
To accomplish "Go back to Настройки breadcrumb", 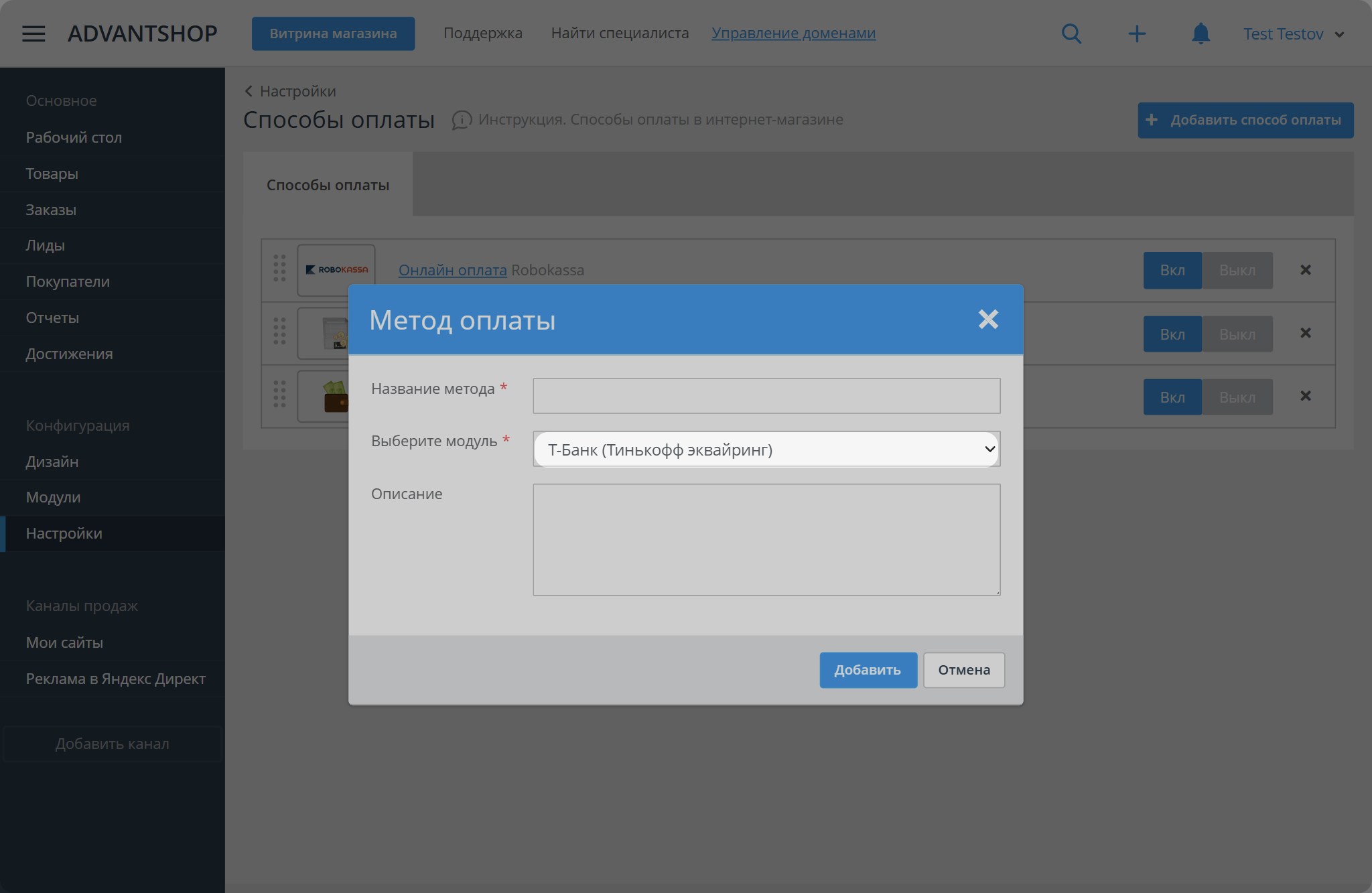I will pos(297,91).
